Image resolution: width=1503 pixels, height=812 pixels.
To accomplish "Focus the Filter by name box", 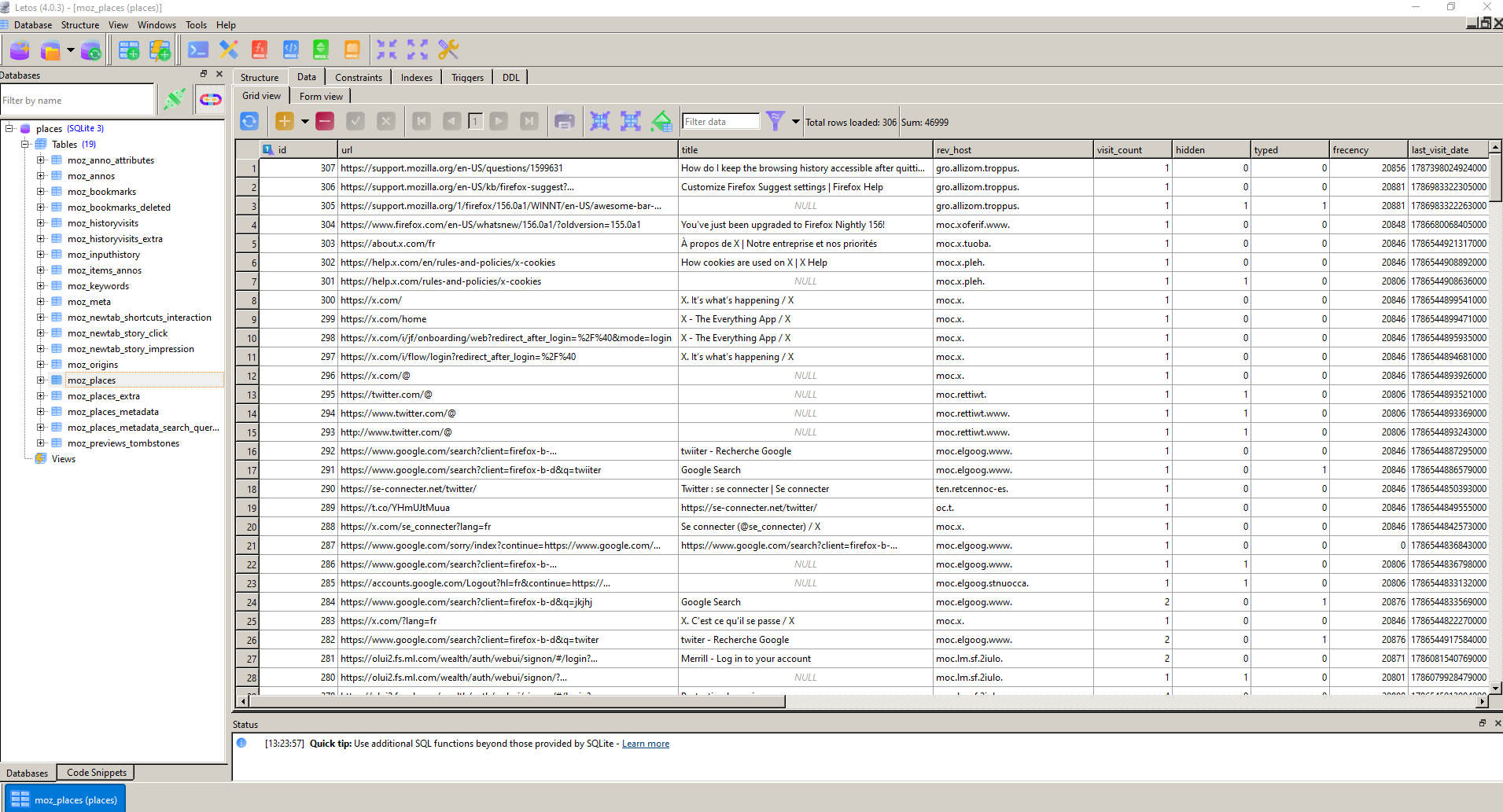I will point(77,100).
